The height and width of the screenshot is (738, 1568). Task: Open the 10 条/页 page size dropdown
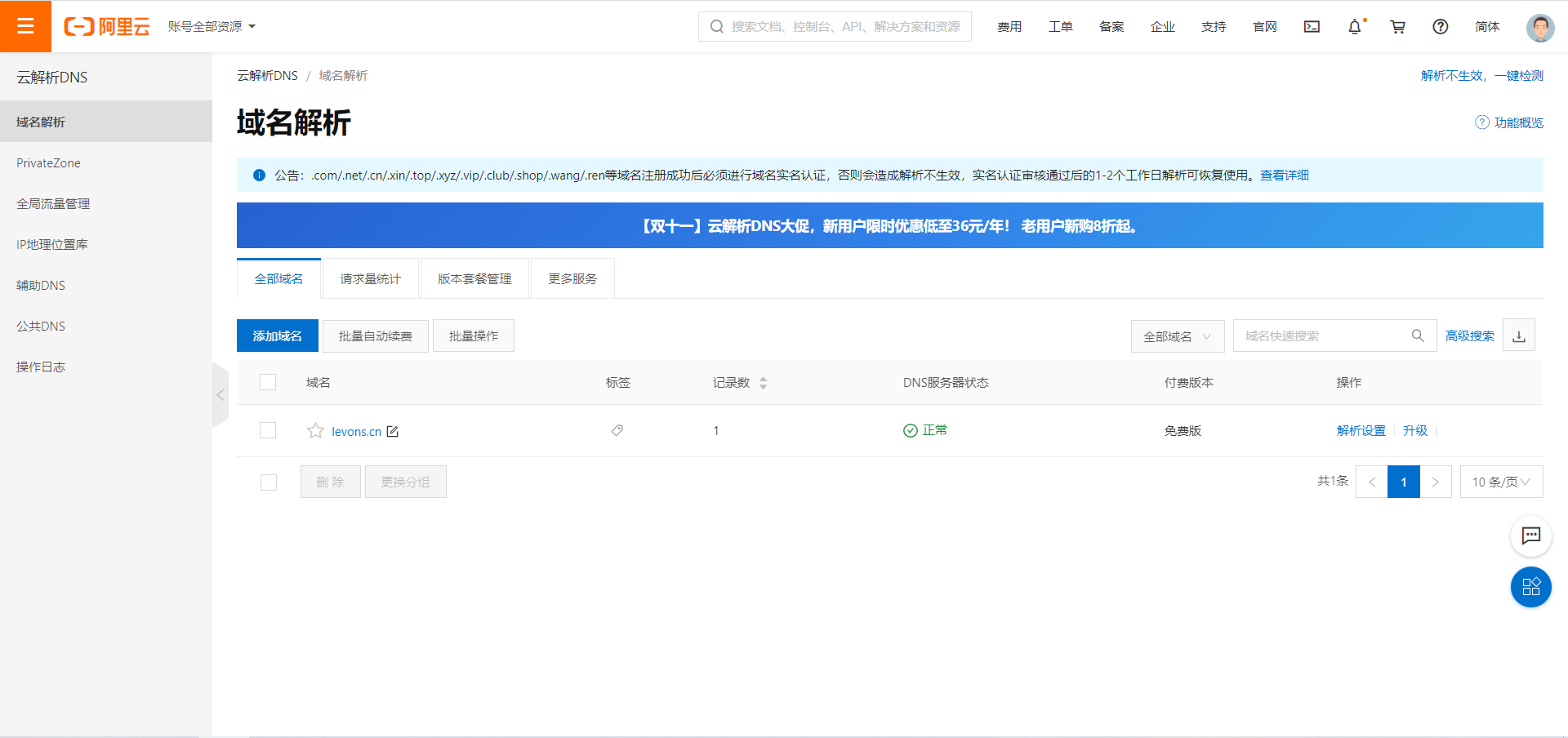tap(1500, 482)
